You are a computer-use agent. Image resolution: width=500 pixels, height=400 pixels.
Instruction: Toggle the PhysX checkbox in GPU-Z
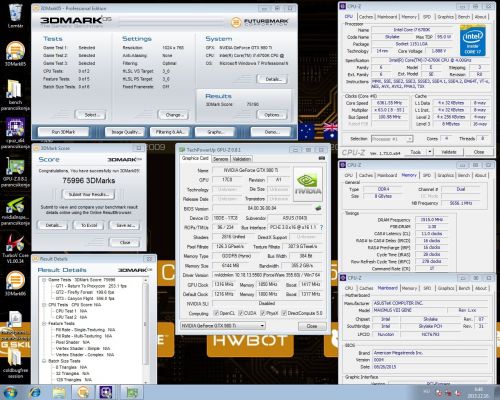pyautogui.click(x=263, y=313)
